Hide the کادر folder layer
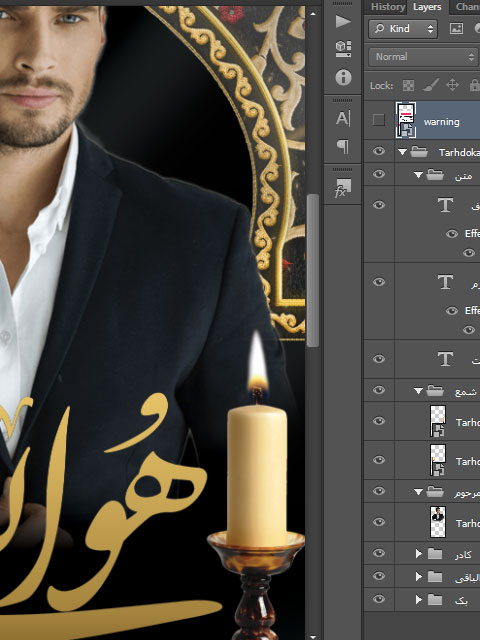The image size is (480, 640). coord(379,553)
